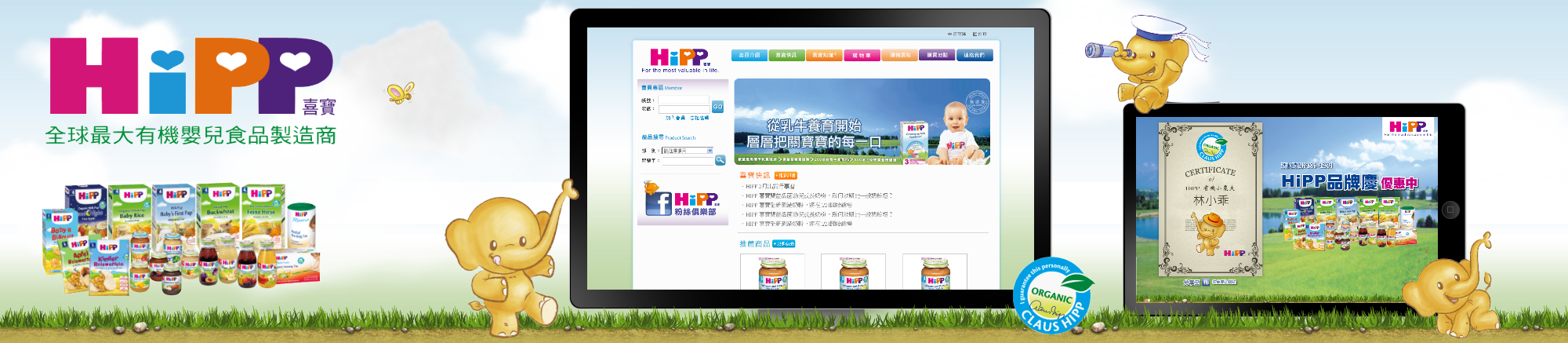The height and width of the screenshot is (343, 1568).
Task: Select the orange 喜寶知識 nav tab
Action: coord(824,55)
